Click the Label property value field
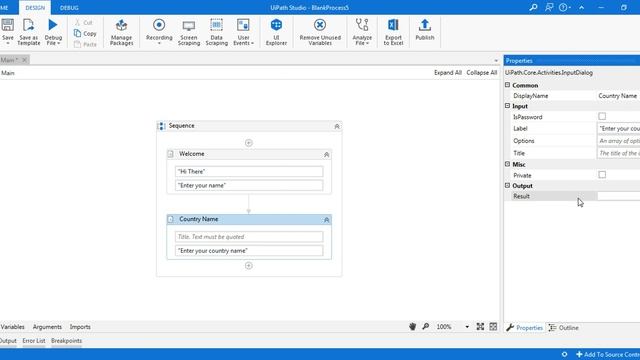Viewport: 640px width, 360px height. (x=618, y=128)
